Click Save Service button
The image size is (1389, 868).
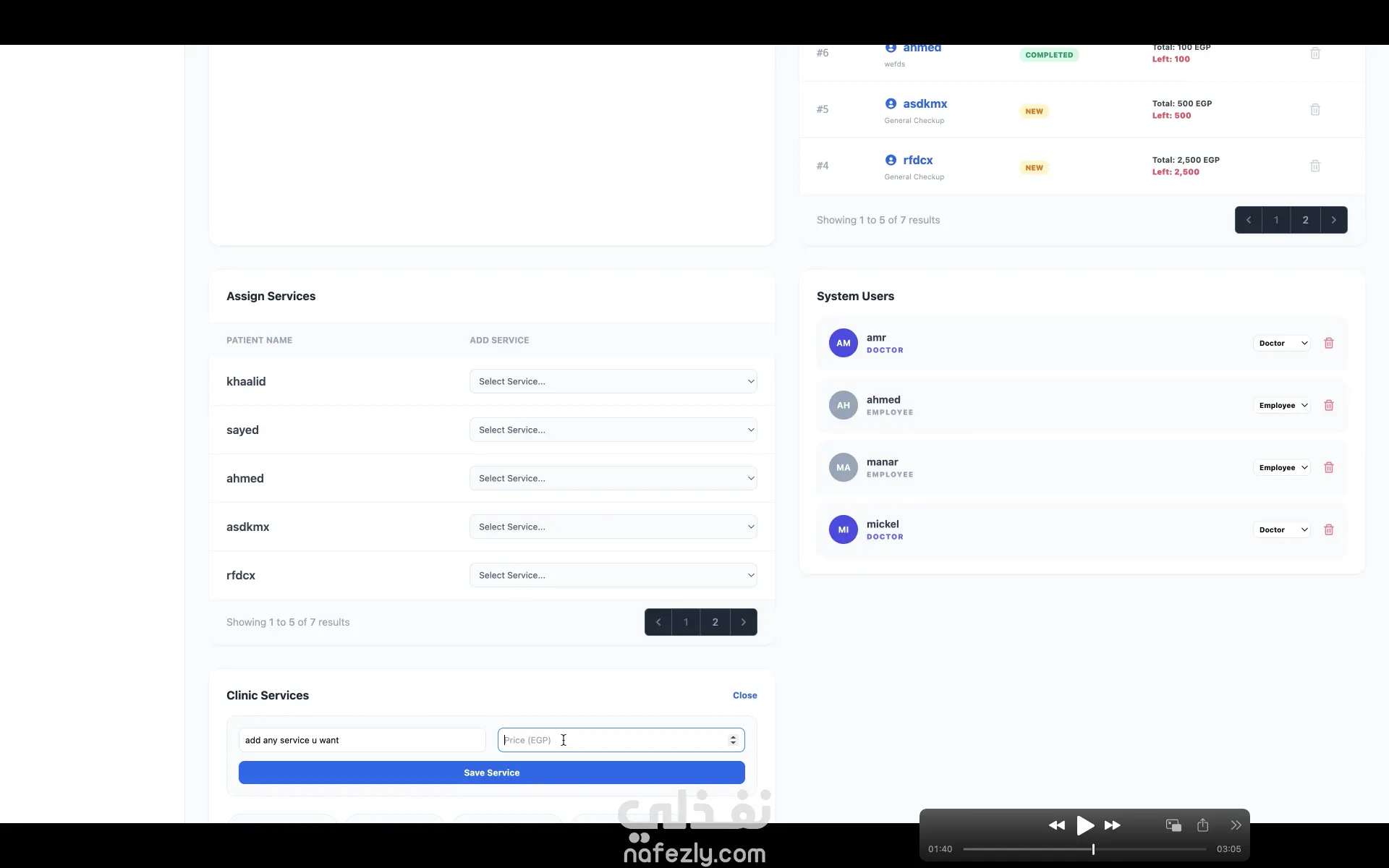point(491,773)
